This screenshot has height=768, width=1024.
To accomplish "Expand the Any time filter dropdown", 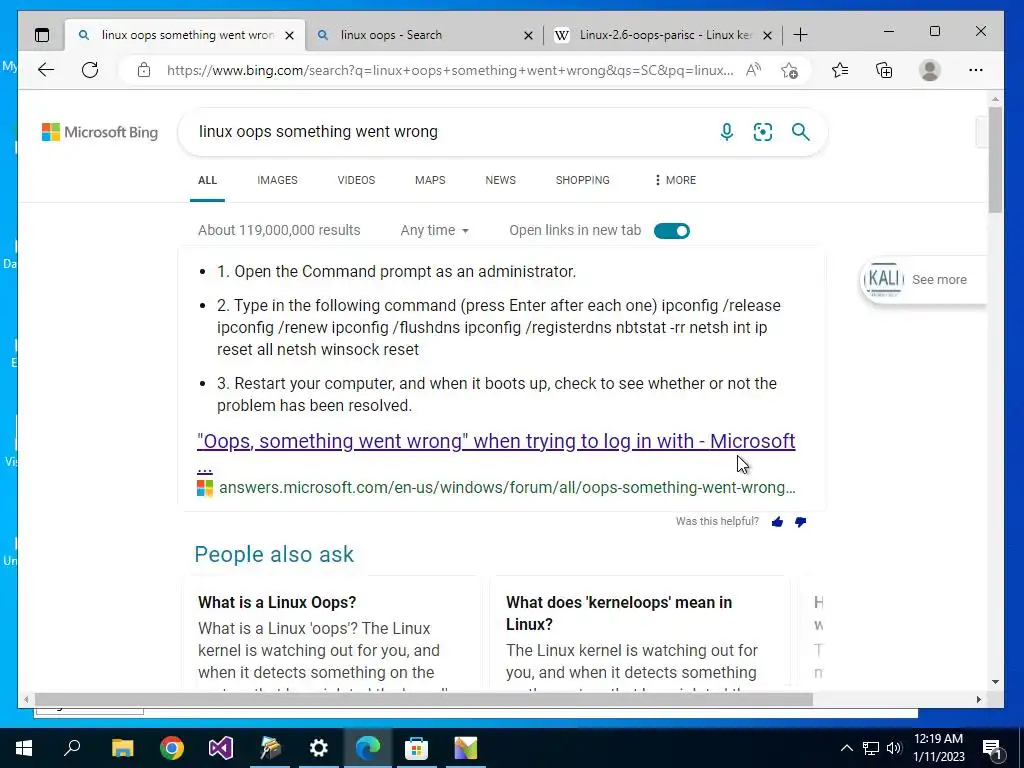I will 434,230.
